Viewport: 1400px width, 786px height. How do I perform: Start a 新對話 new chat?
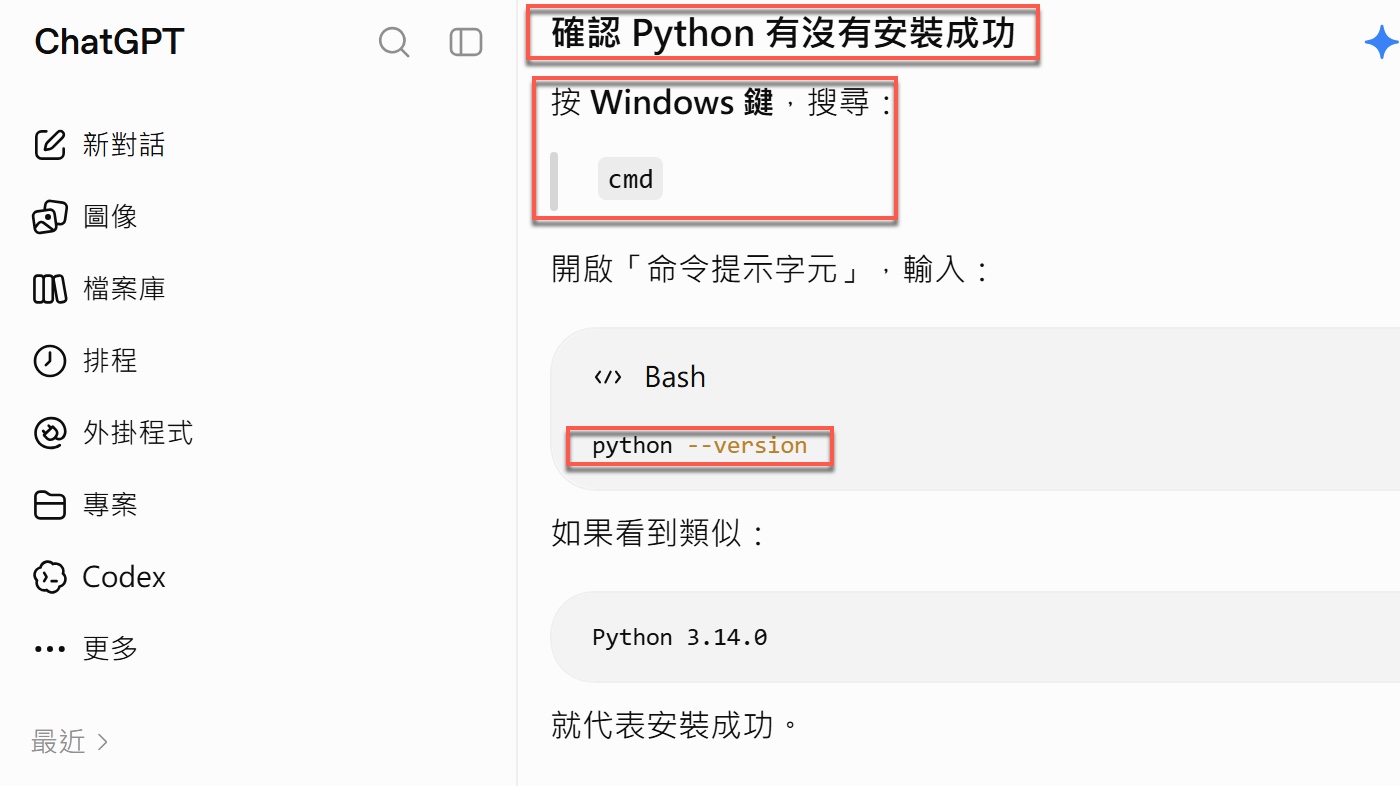(x=123, y=145)
